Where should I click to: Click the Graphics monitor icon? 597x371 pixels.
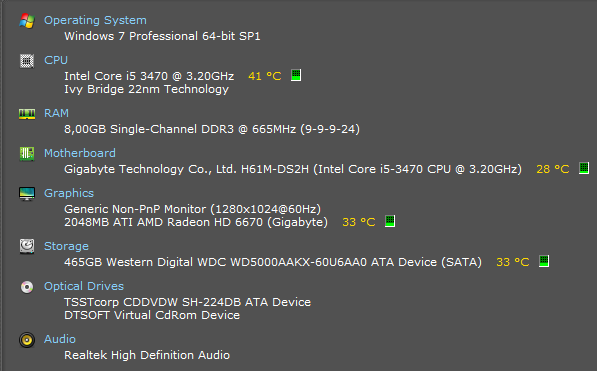27,193
